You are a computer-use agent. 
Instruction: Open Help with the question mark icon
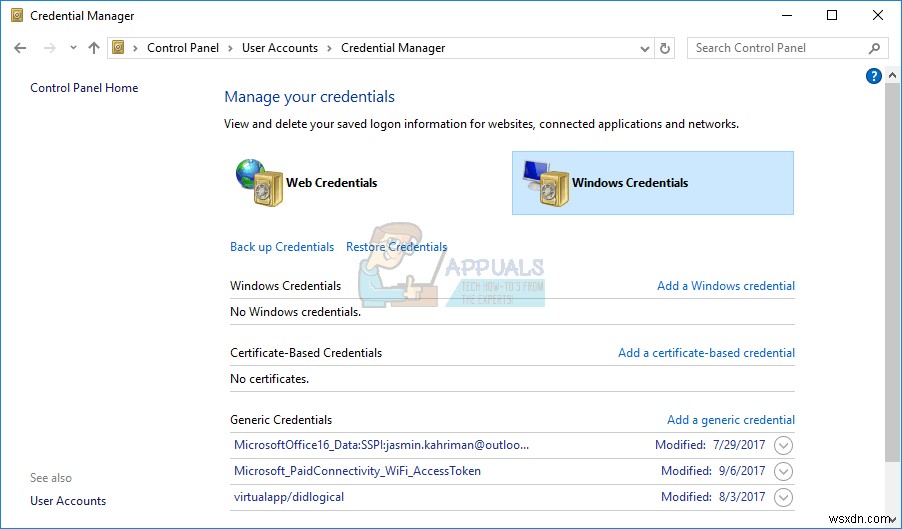873,76
